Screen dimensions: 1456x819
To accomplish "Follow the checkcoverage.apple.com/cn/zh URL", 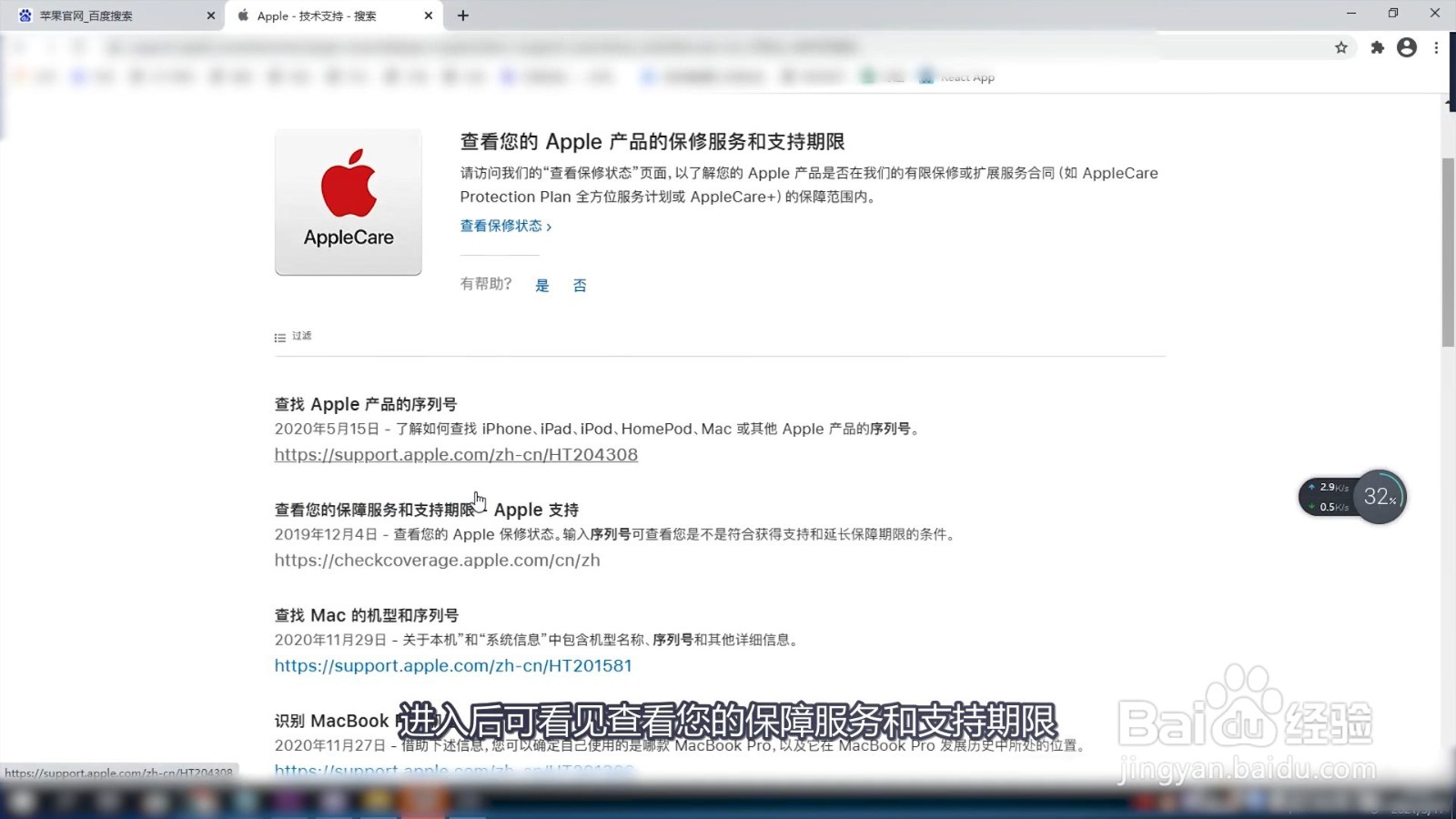I will tap(438, 560).
